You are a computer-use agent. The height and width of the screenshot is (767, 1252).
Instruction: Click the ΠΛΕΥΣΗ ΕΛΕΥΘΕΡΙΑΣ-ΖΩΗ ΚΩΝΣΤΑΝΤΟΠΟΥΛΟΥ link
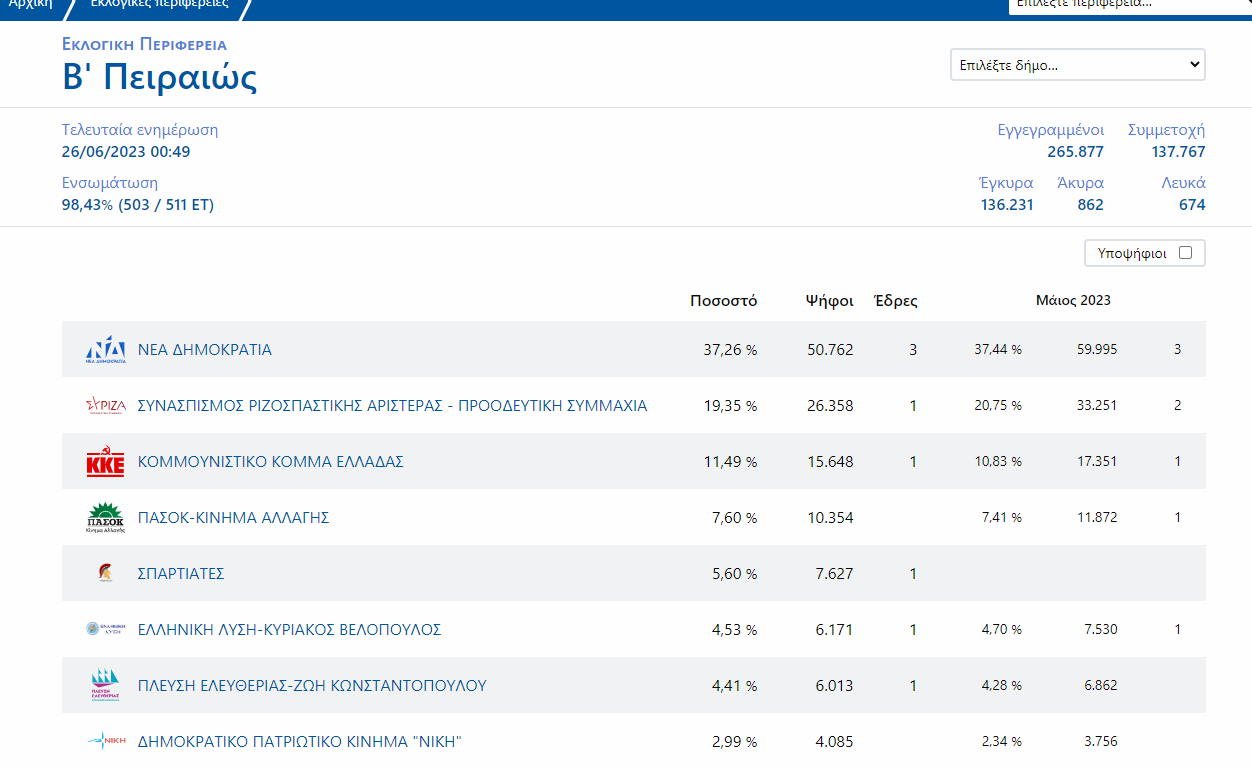311,686
